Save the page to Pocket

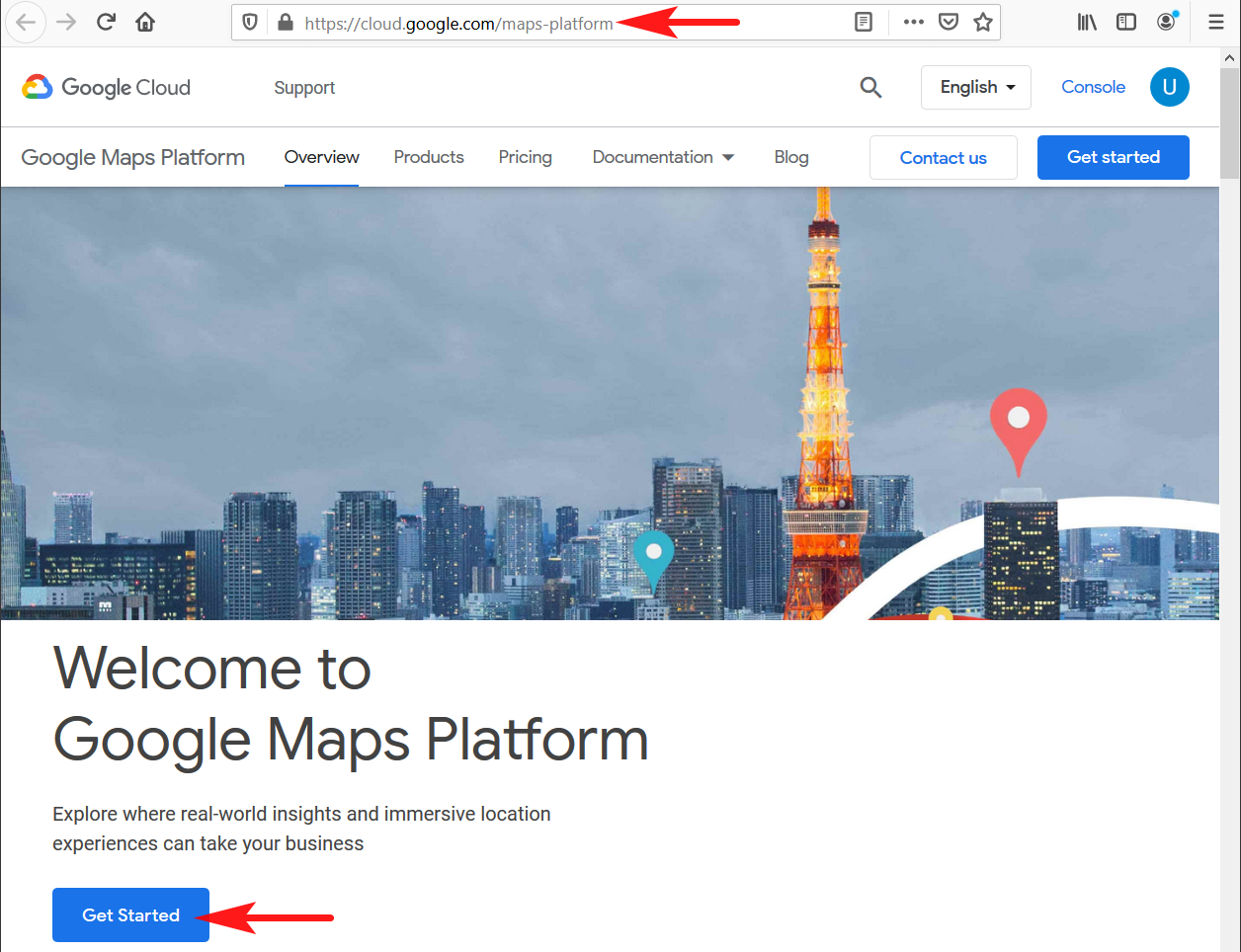(x=949, y=21)
